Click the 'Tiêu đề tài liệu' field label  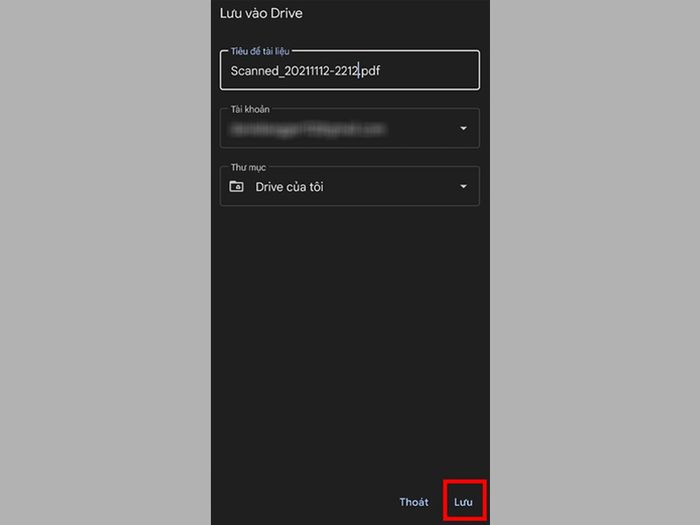click(x=260, y=51)
